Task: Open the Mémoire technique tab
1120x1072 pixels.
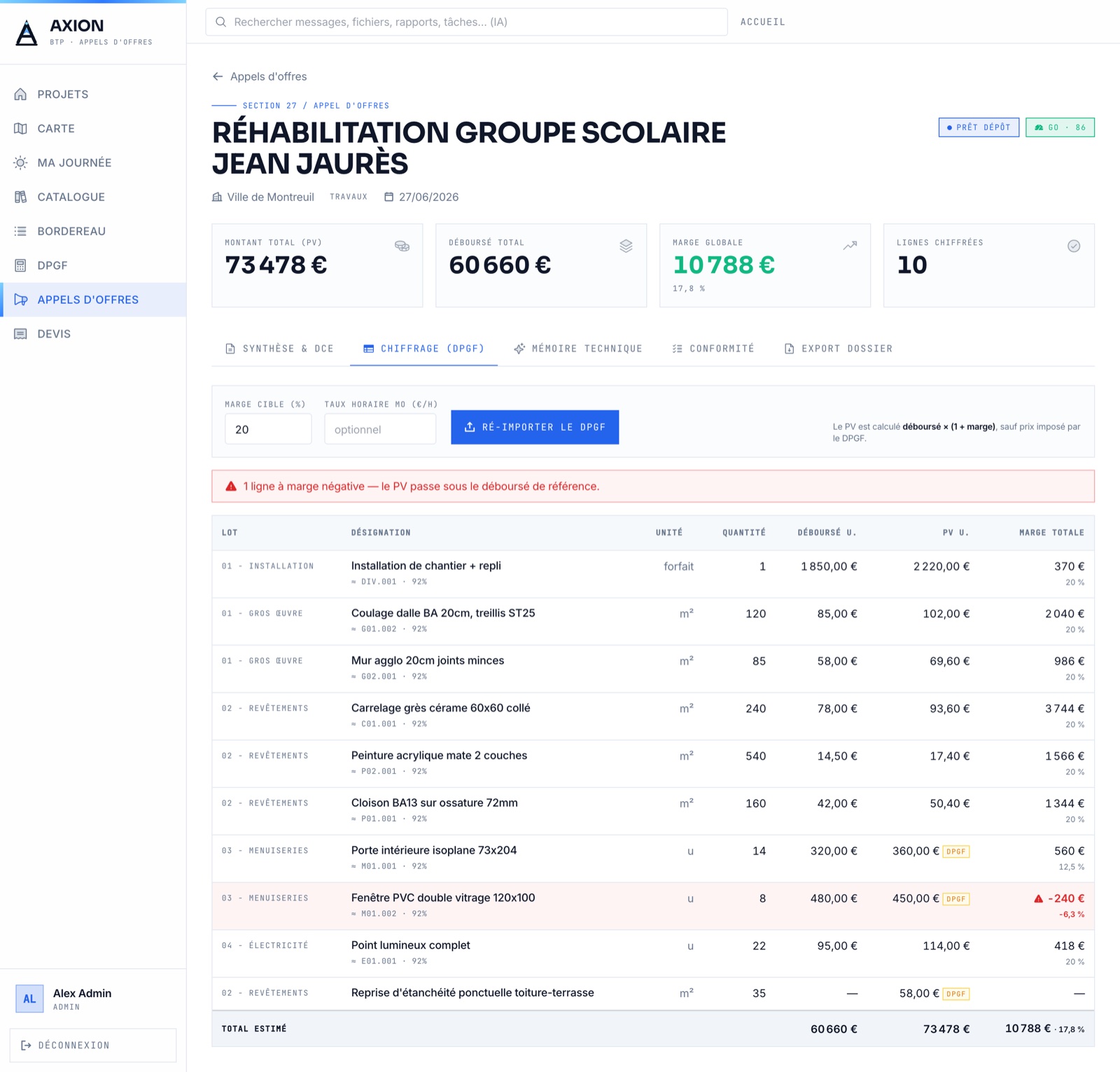Action: pyautogui.click(x=577, y=348)
